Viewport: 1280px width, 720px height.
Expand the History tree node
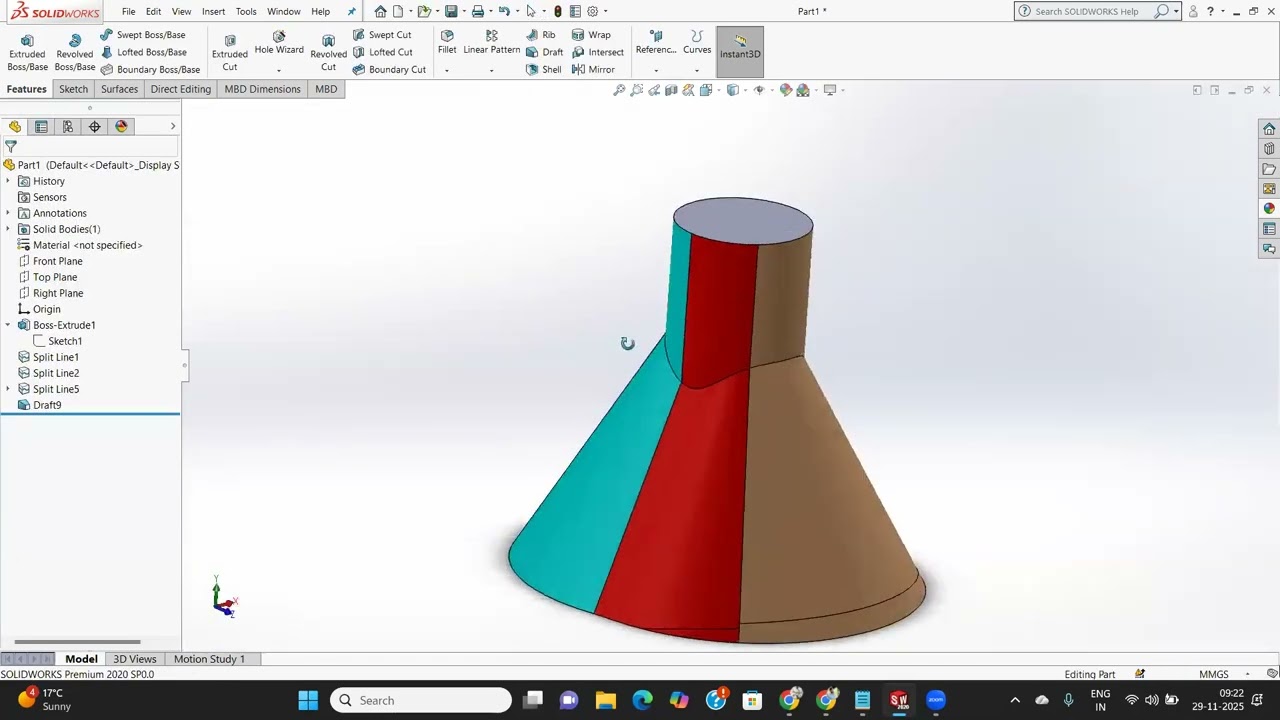pos(8,181)
